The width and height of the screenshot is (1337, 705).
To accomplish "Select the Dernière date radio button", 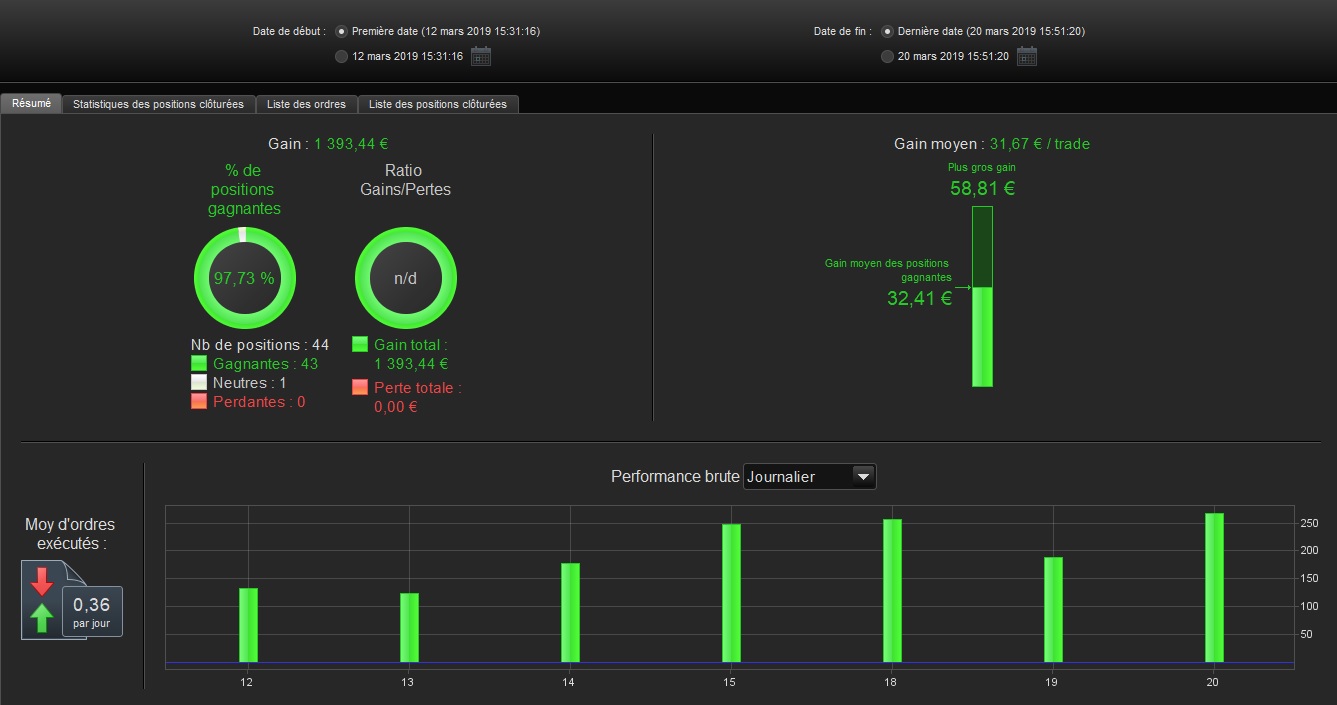I will [x=887, y=31].
